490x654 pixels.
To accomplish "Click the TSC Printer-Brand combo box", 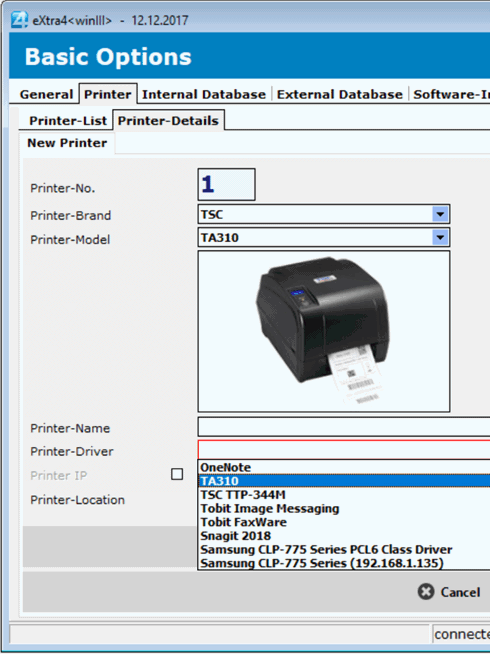I will coord(324,214).
